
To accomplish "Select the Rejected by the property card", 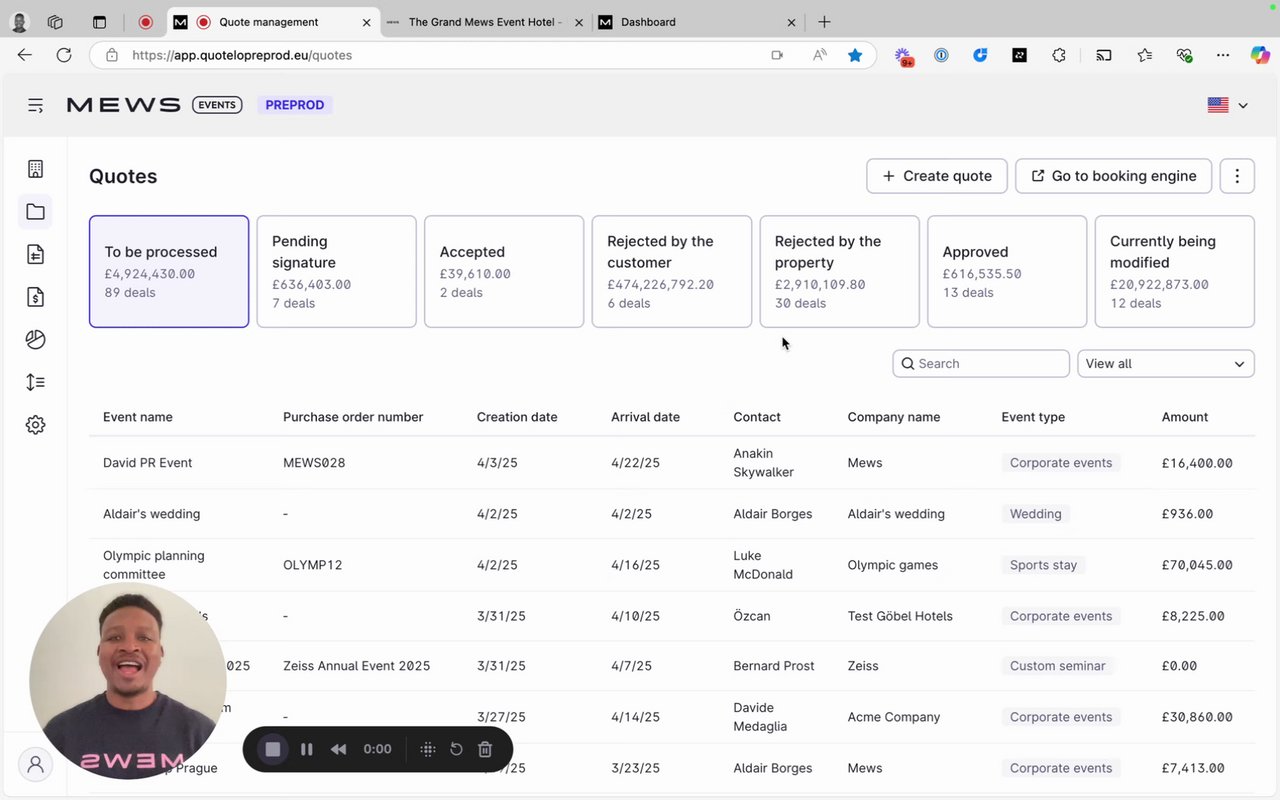I will (x=839, y=272).
